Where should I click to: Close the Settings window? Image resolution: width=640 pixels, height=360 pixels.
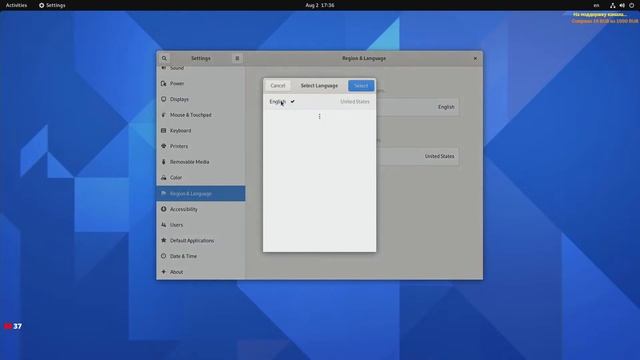point(475,58)
